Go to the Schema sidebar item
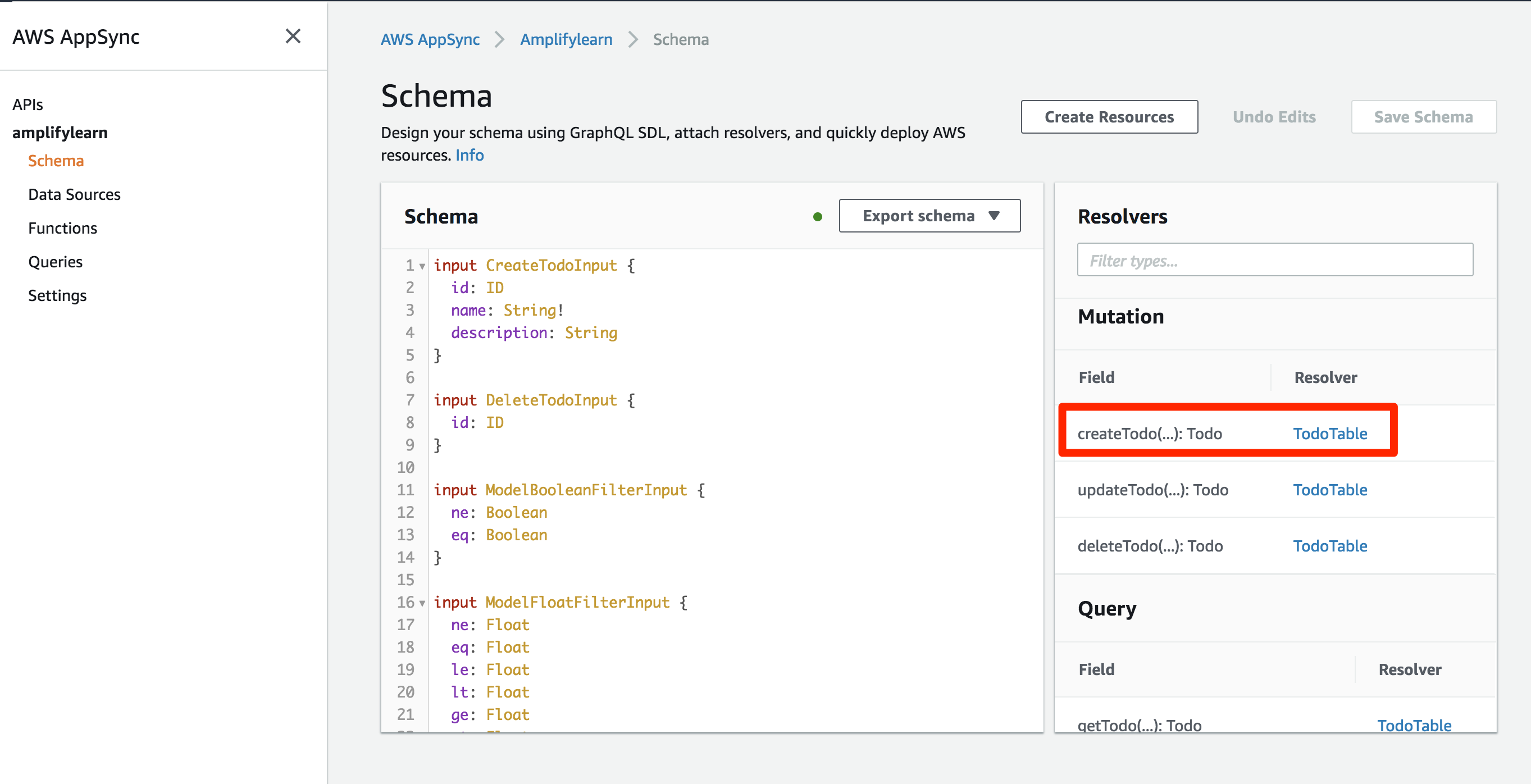The image size is (1531, 784). [56, 161]
